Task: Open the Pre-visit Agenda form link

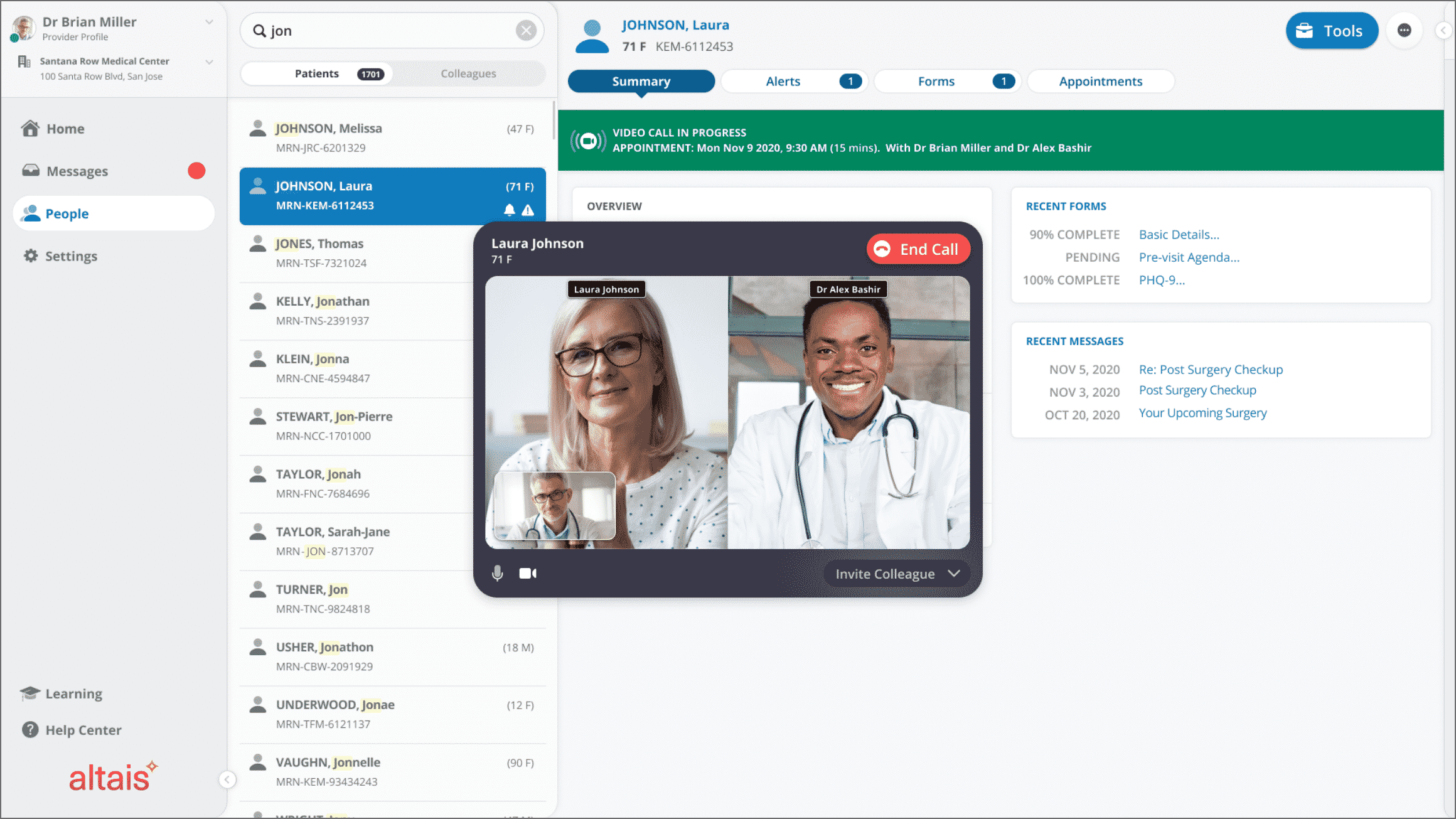Action: pyautogui.click(x=1189, y=257)
